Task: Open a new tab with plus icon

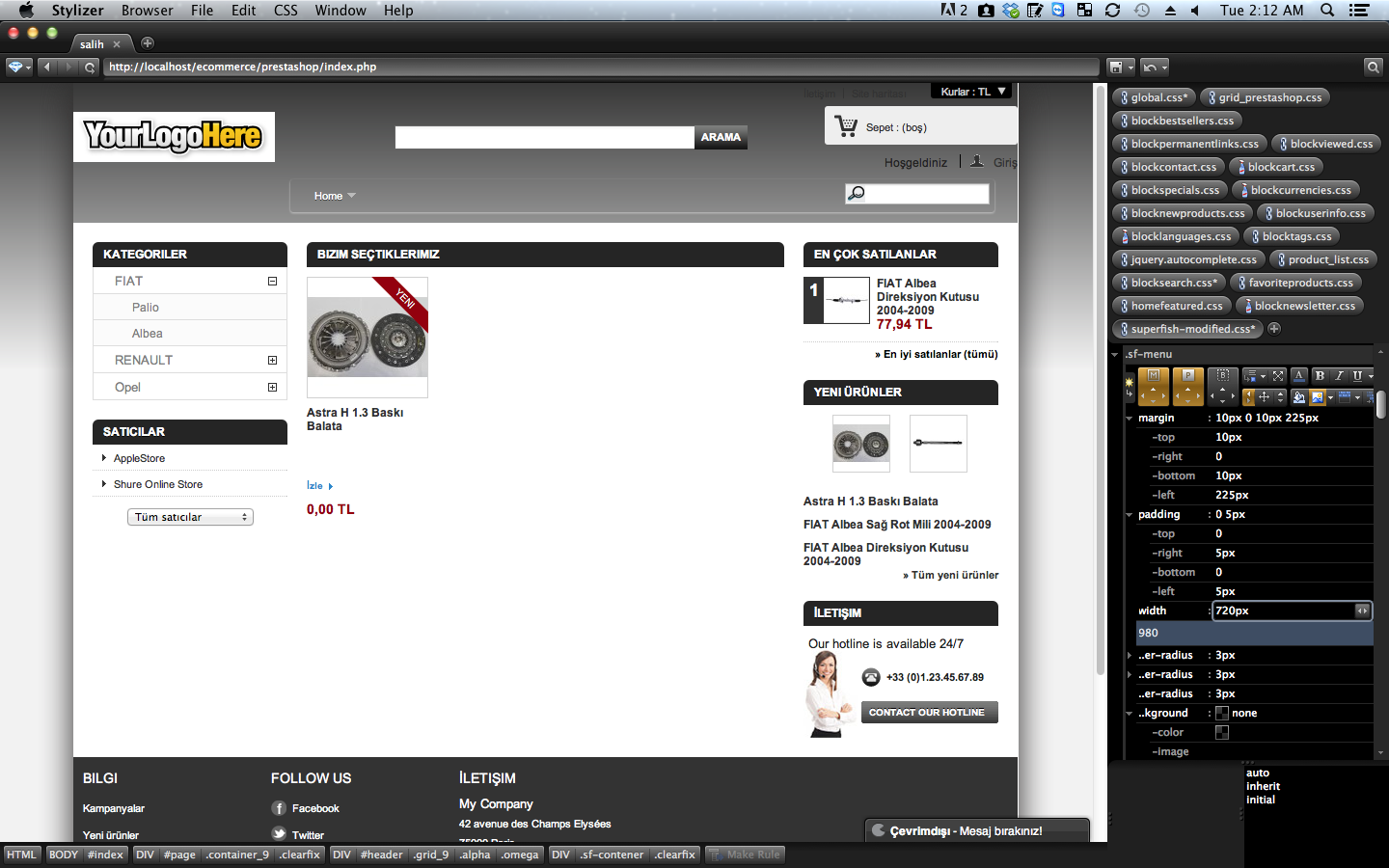Action: (x=148, y=42)
